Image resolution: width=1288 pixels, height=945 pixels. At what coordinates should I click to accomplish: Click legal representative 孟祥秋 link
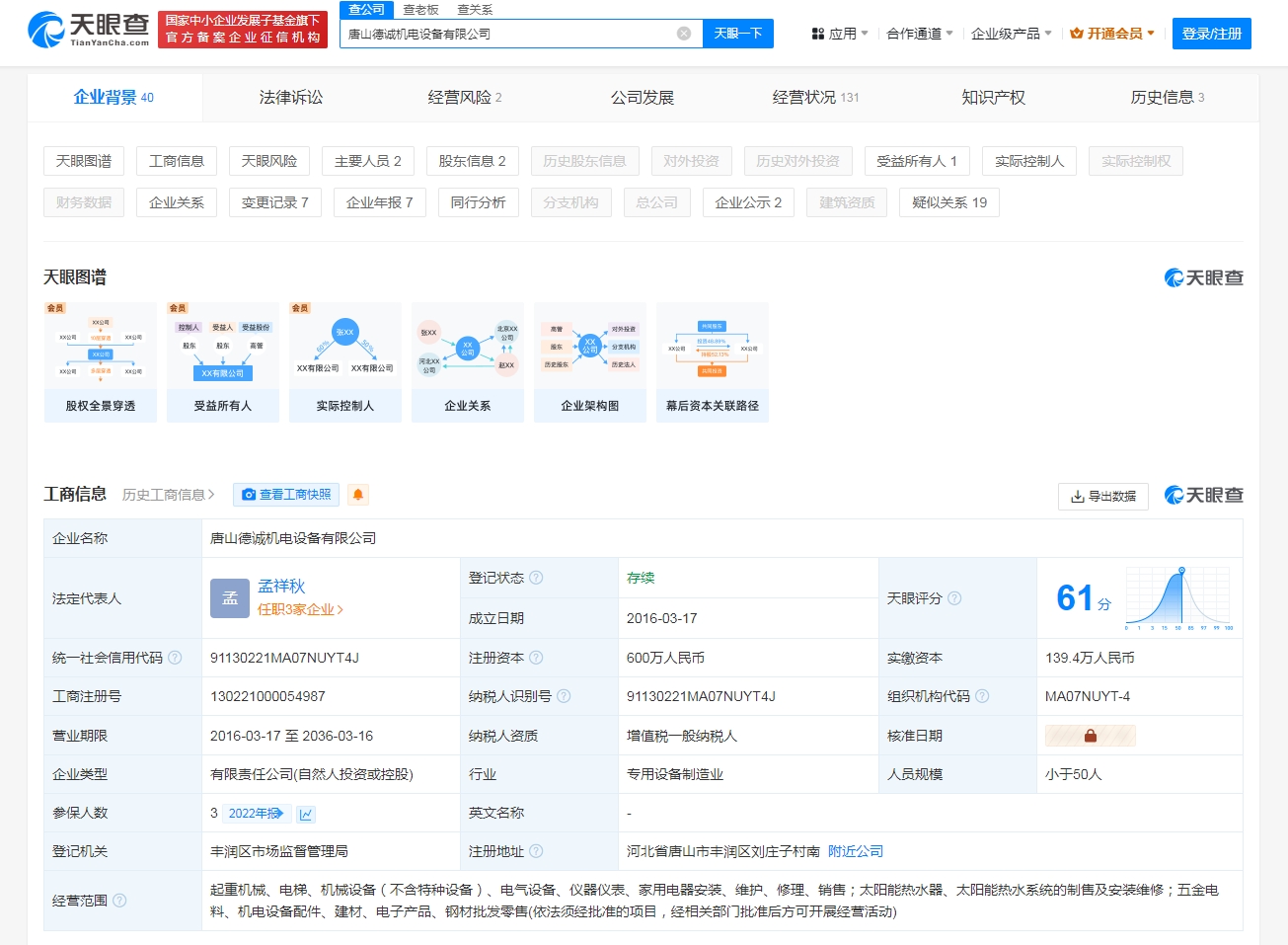pyautogui.click(x=281, y=587)
